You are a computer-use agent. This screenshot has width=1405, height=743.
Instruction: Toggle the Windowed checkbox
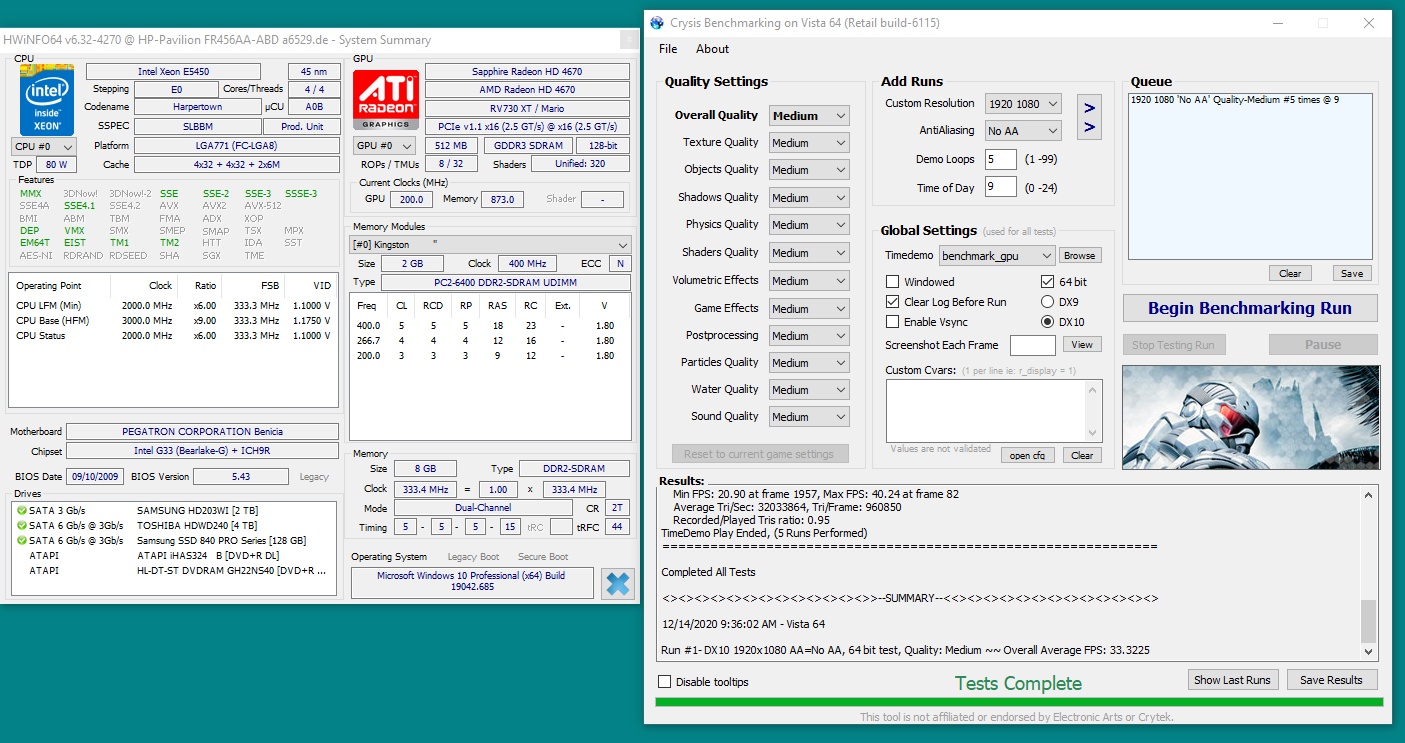(893, 282)
